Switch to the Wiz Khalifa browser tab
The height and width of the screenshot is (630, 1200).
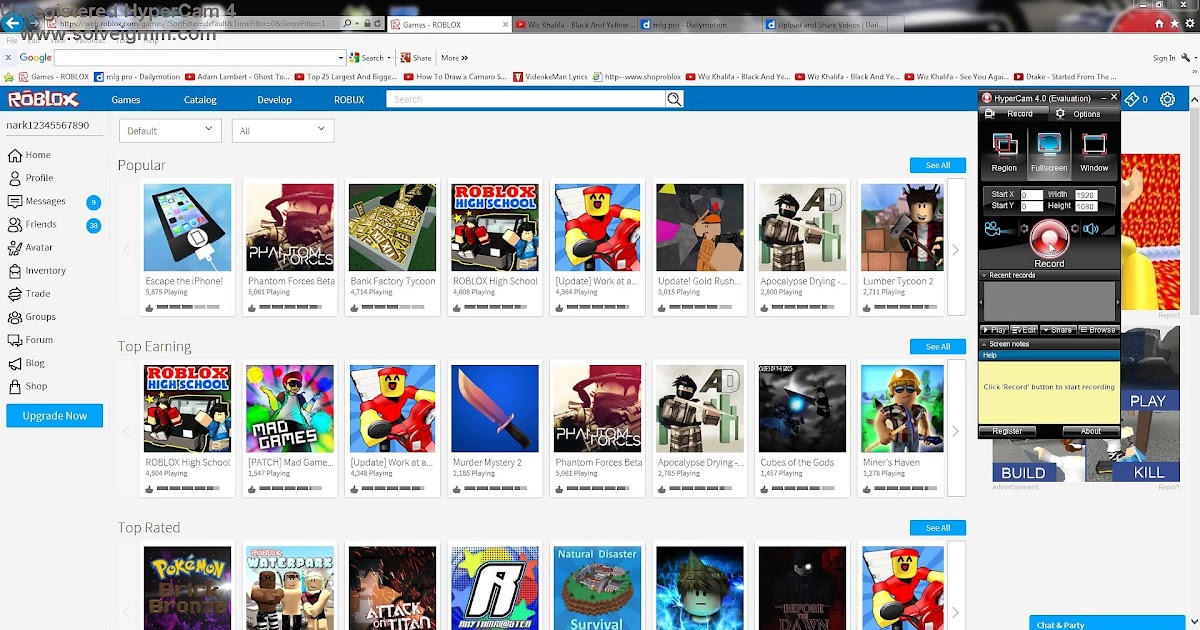click(573, 23)
